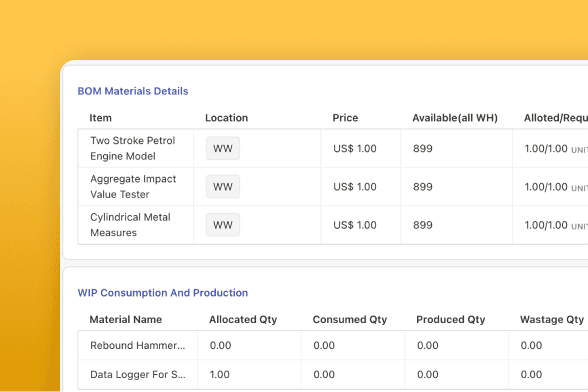Click the Allocated Qty column header
The height and width of the screenshot is (392, 588).
coord(243,320)
